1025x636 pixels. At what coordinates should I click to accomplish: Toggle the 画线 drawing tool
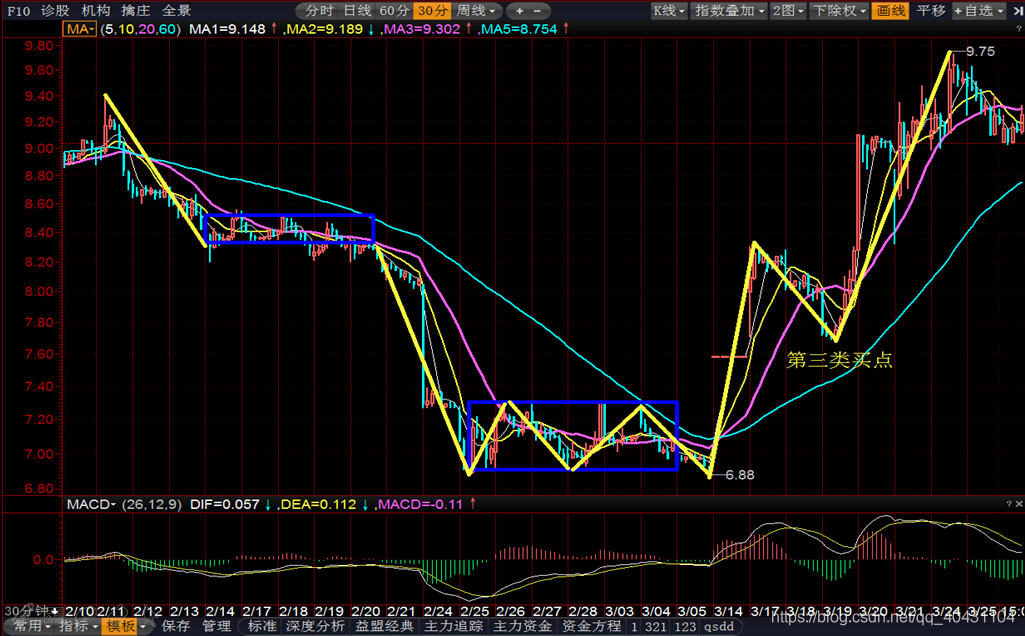pos(890,11)
